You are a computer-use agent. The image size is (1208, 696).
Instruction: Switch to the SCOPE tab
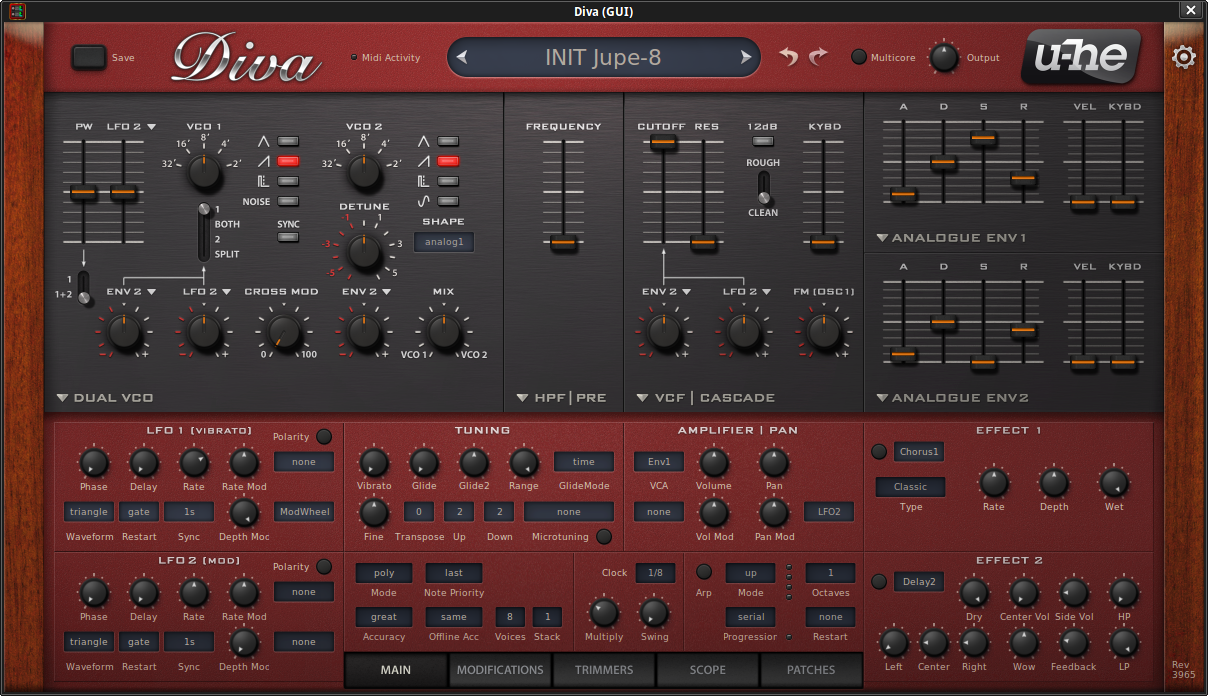click(708, 670)
